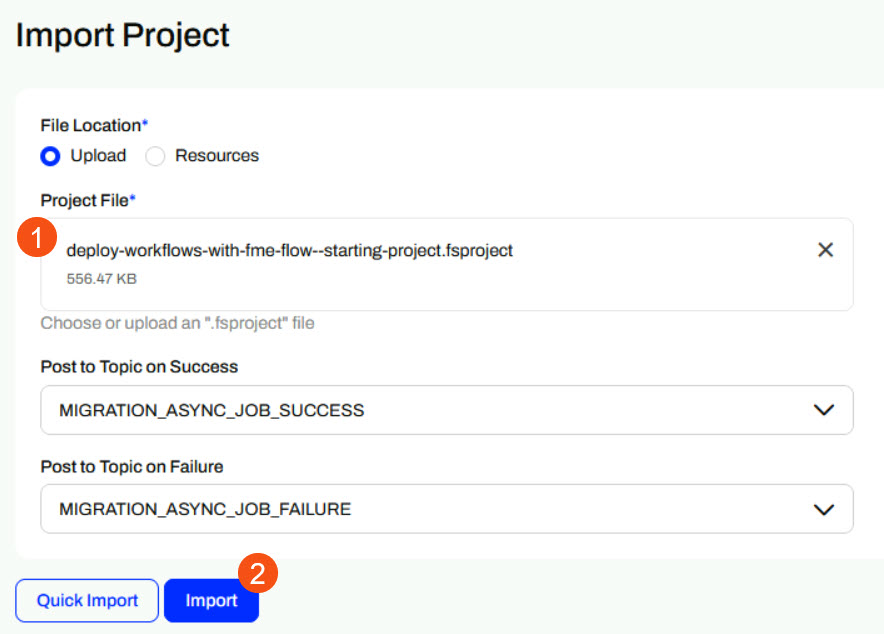Click the Post to Topic on Success label

[139, 367]
